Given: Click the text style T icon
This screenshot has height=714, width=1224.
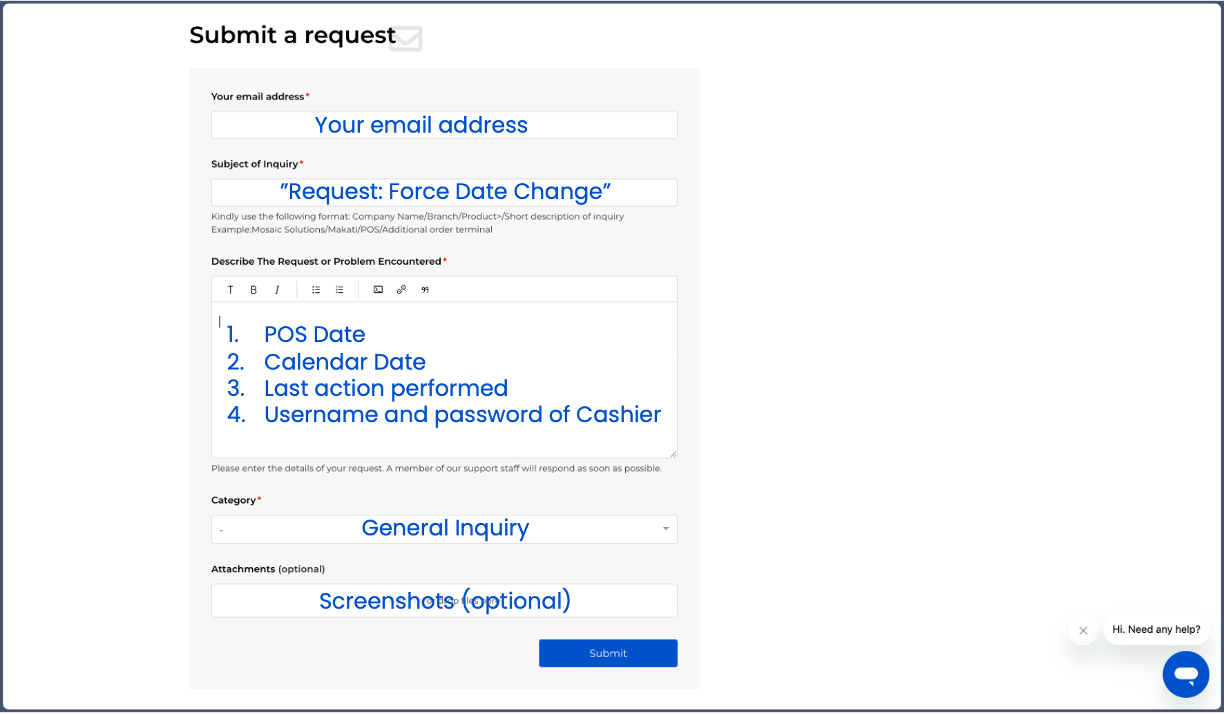Looking at the screenshot, I should (x=230, y=290).
